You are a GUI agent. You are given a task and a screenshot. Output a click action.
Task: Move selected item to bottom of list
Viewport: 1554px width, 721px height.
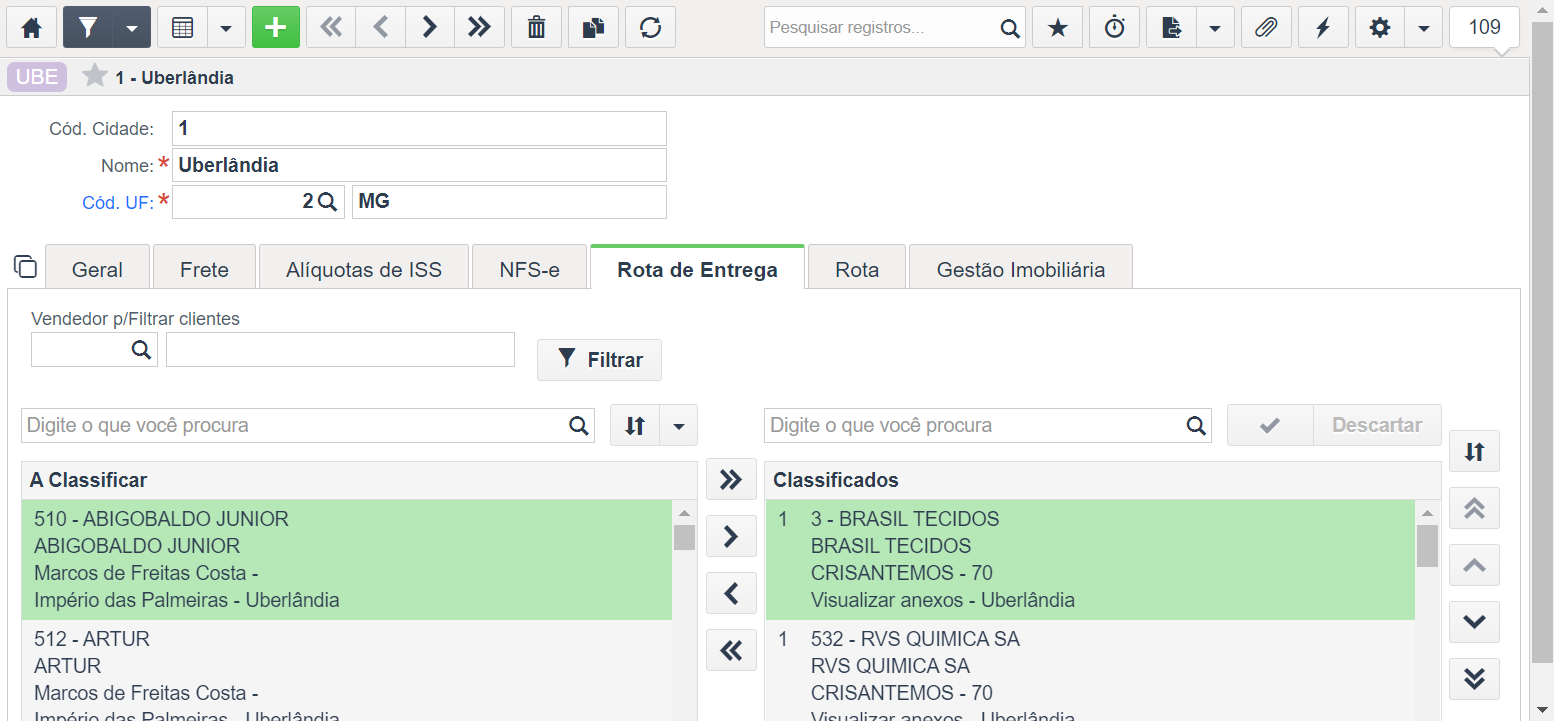(x=1474, y=679)
